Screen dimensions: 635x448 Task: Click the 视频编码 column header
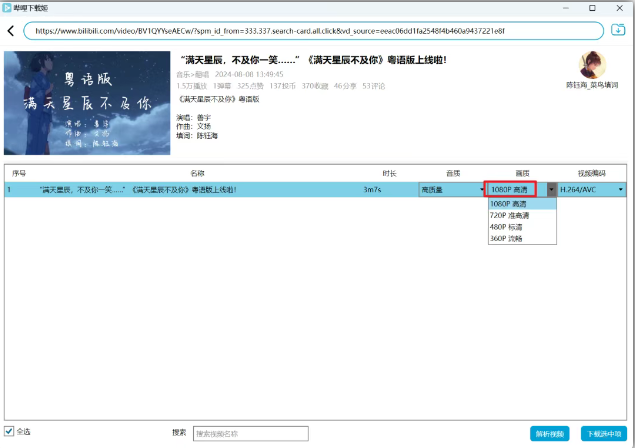click(592, 173)
